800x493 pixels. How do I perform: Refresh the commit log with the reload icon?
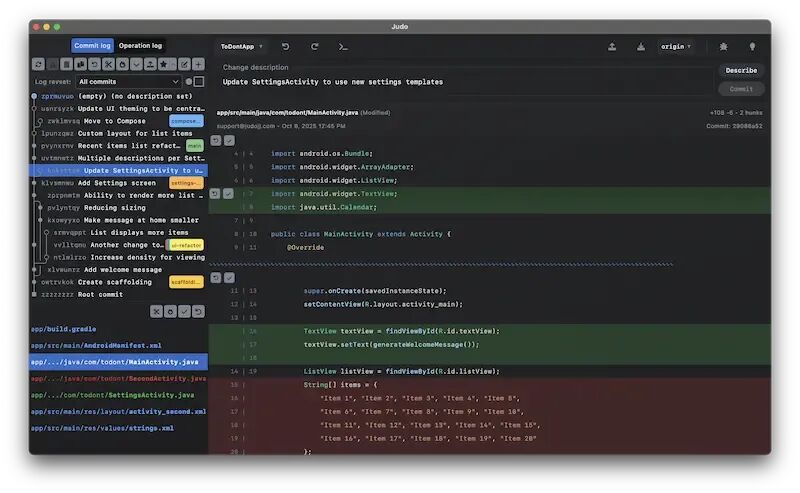pos(38,64)
